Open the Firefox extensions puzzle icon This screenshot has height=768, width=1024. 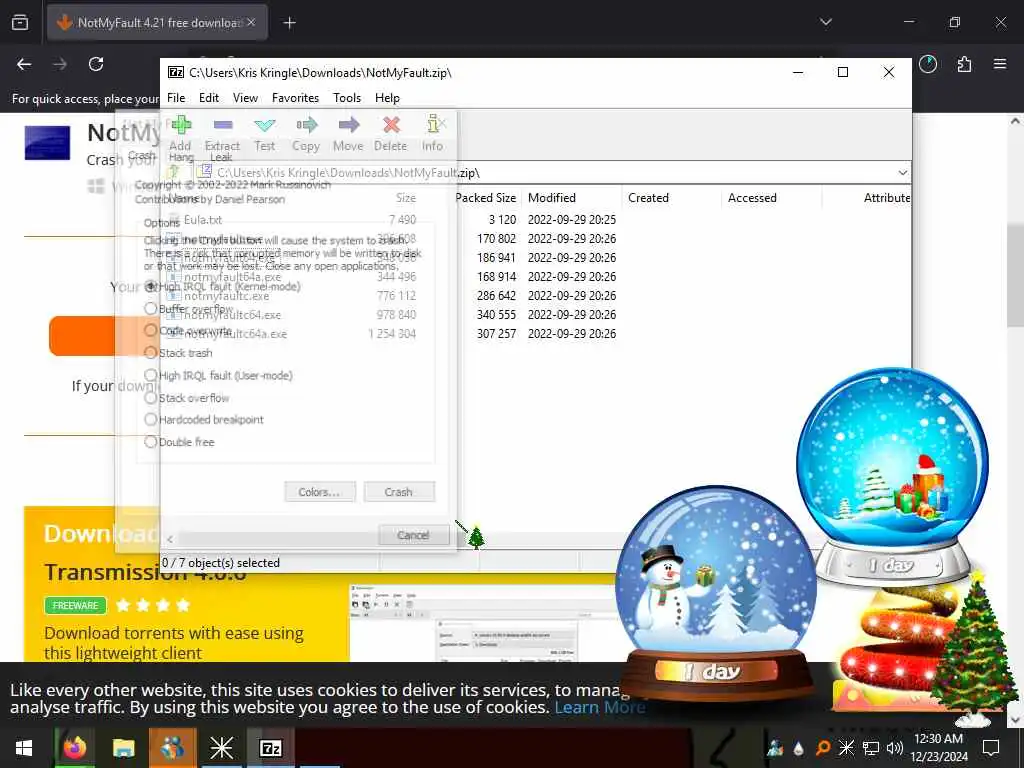tap(964, 64)
